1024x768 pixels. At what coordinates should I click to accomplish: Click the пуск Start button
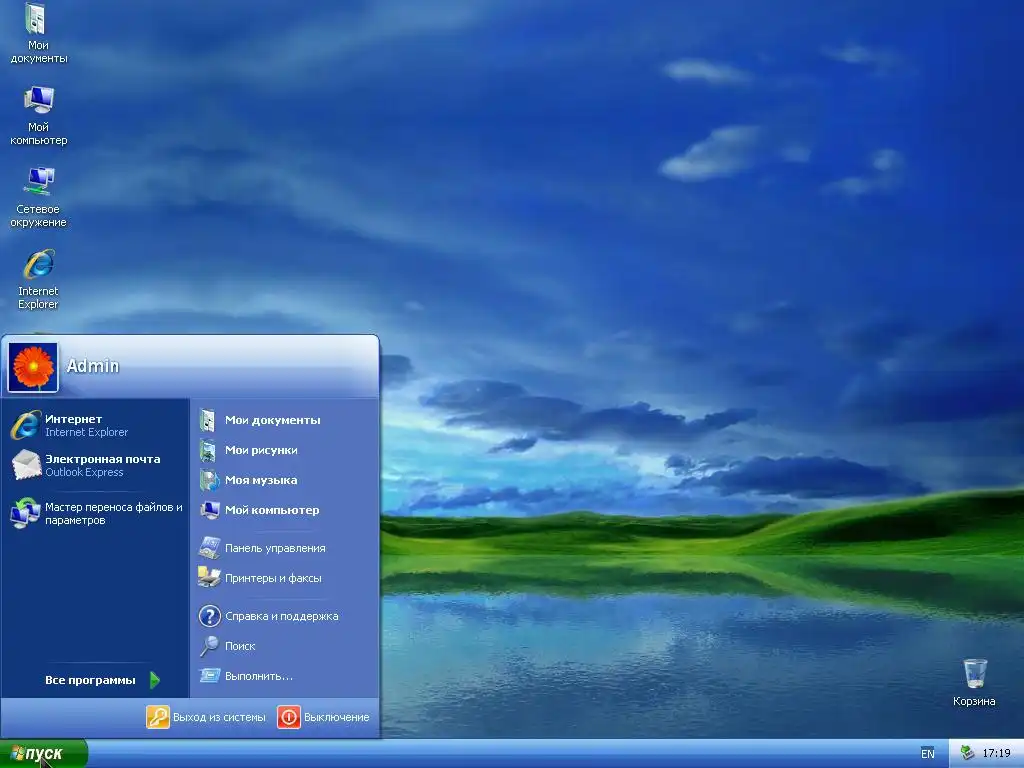(x=43, y=754)
